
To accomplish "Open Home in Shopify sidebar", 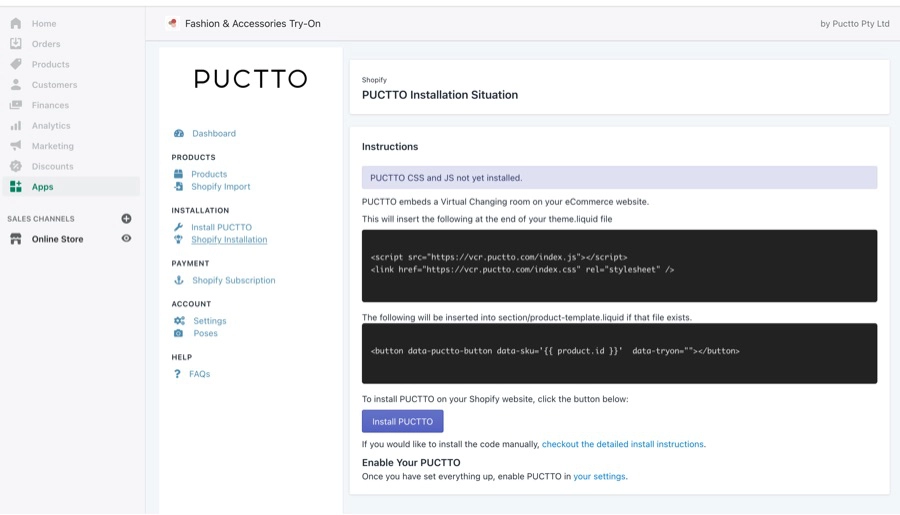I will coord(44,24).
